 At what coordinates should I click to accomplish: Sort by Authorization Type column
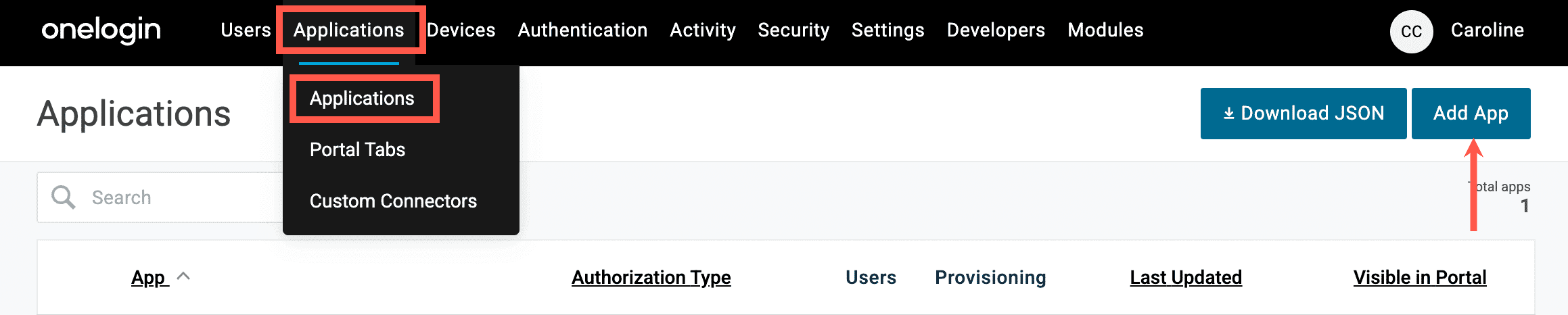(651, 278)
